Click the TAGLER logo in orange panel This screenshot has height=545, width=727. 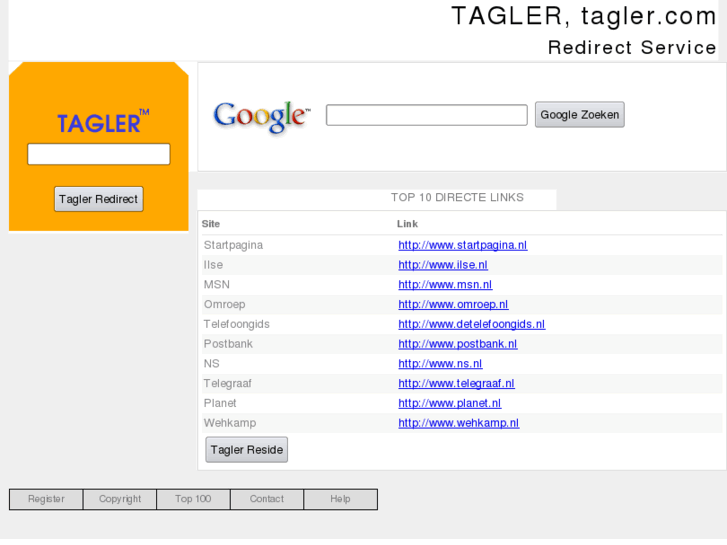(103, 122)
